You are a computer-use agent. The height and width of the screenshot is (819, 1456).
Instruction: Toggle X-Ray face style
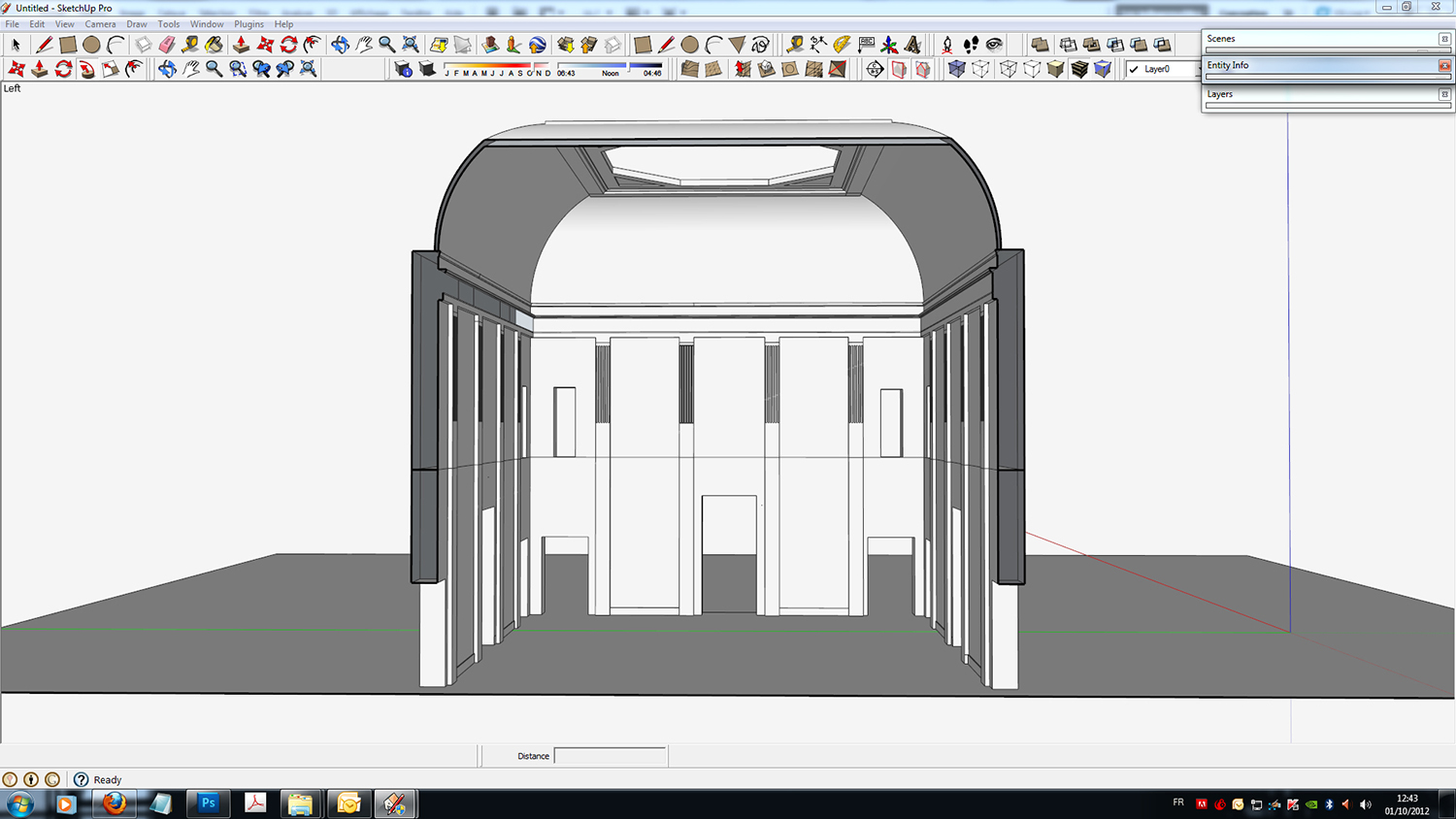tap(957, 69)
